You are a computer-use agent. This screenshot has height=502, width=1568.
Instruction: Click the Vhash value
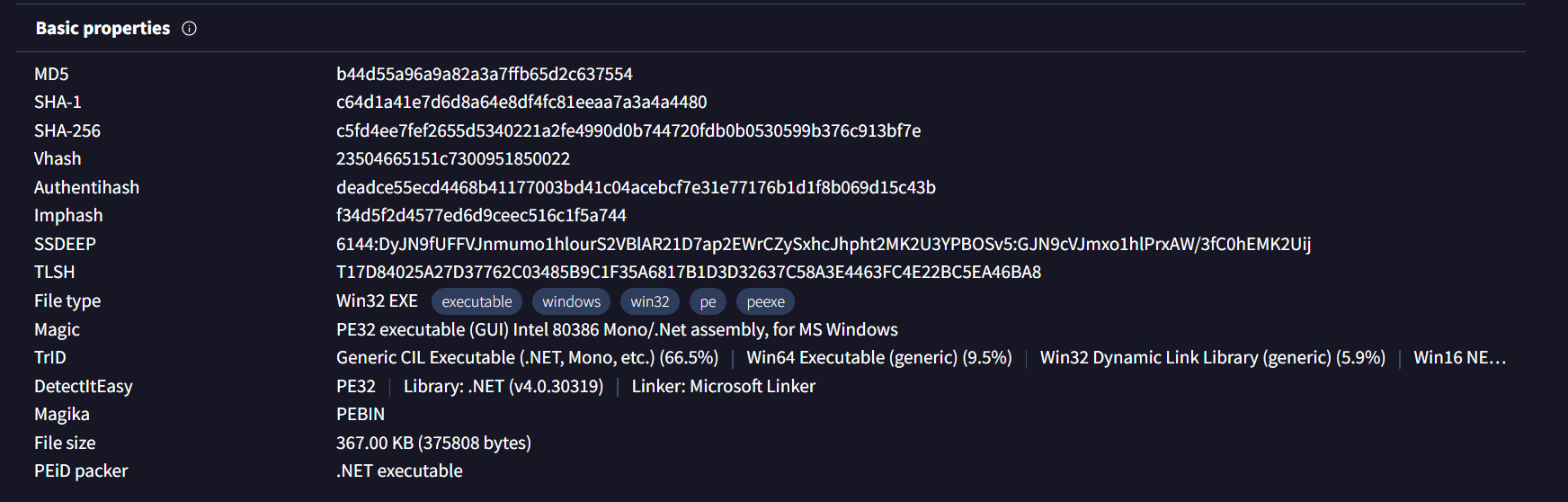coord(453,159)
